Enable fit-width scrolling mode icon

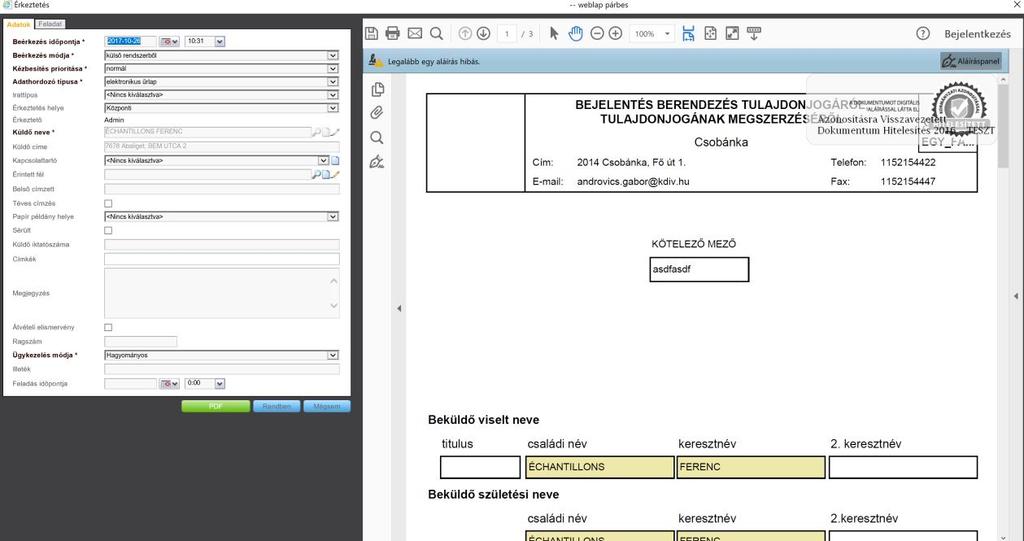click(x=688, y=33)
